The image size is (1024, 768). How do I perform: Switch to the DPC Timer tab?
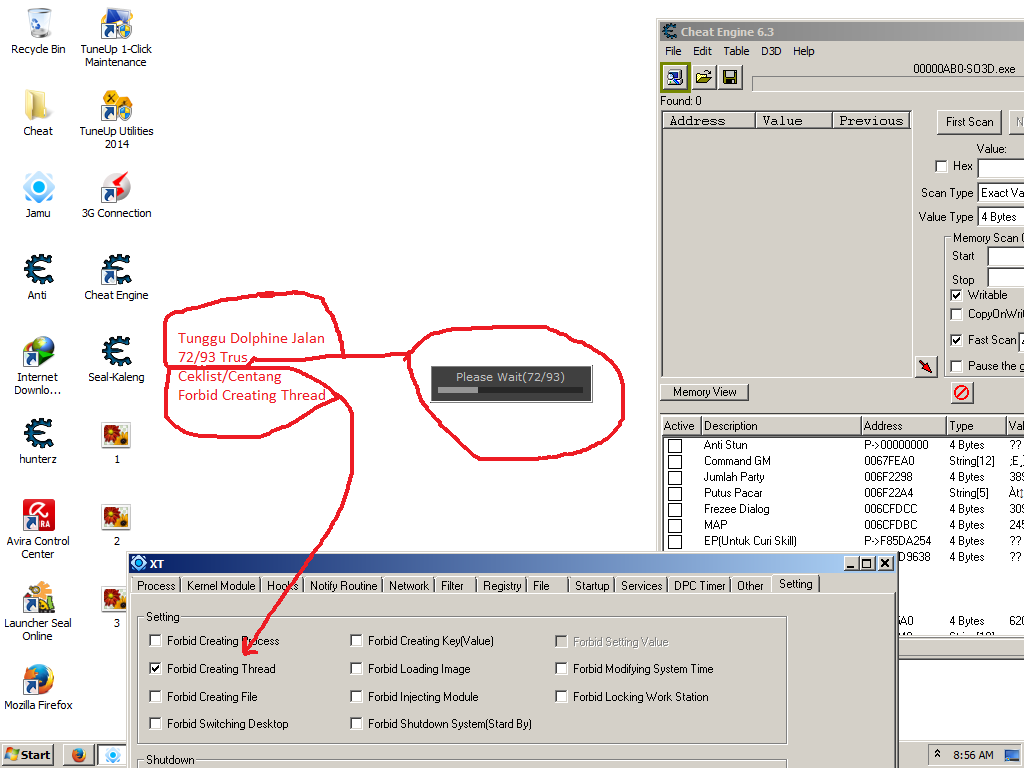click(x=699, y=586)
